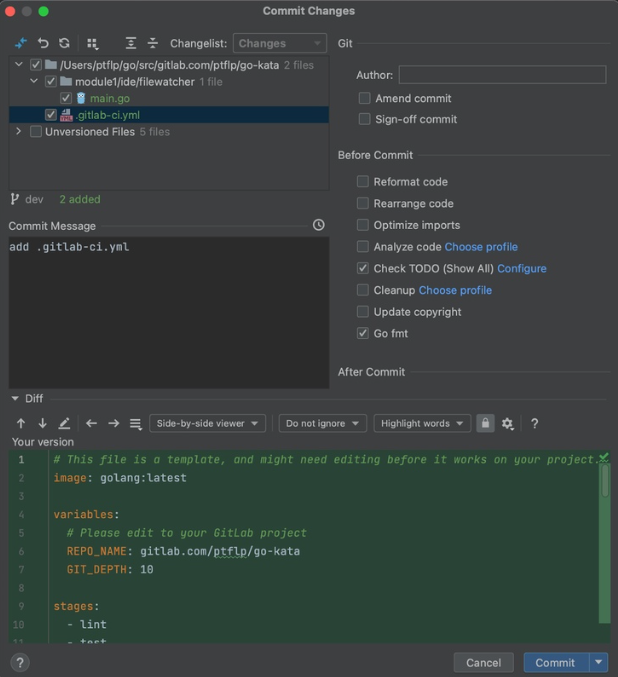Toggle the diff scroll lock icon
This screenshot has width=618, height=677.
(485, 423)
